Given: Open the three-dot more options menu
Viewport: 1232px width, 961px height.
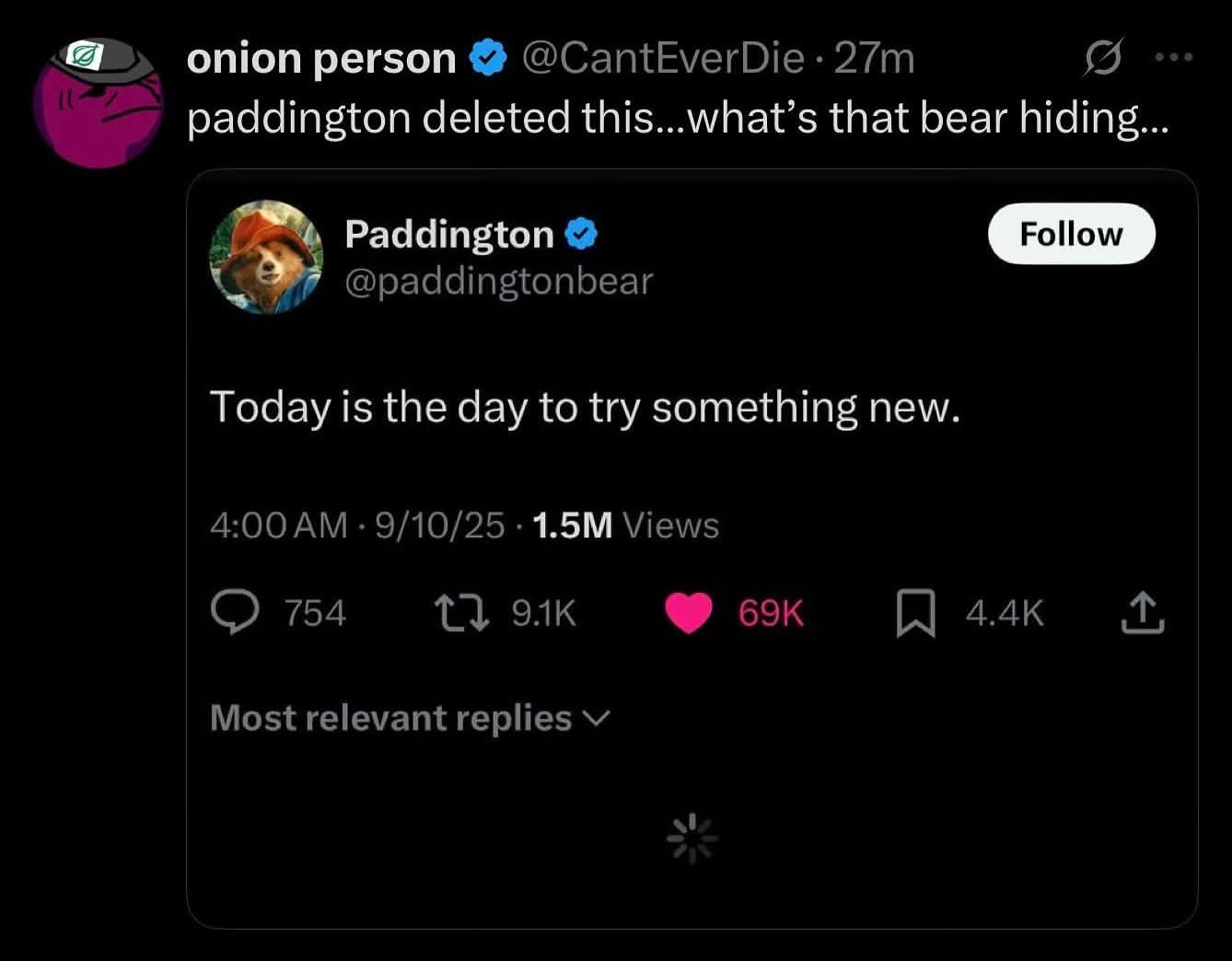Looking at the screenshot, I should tap(1173, 57).
